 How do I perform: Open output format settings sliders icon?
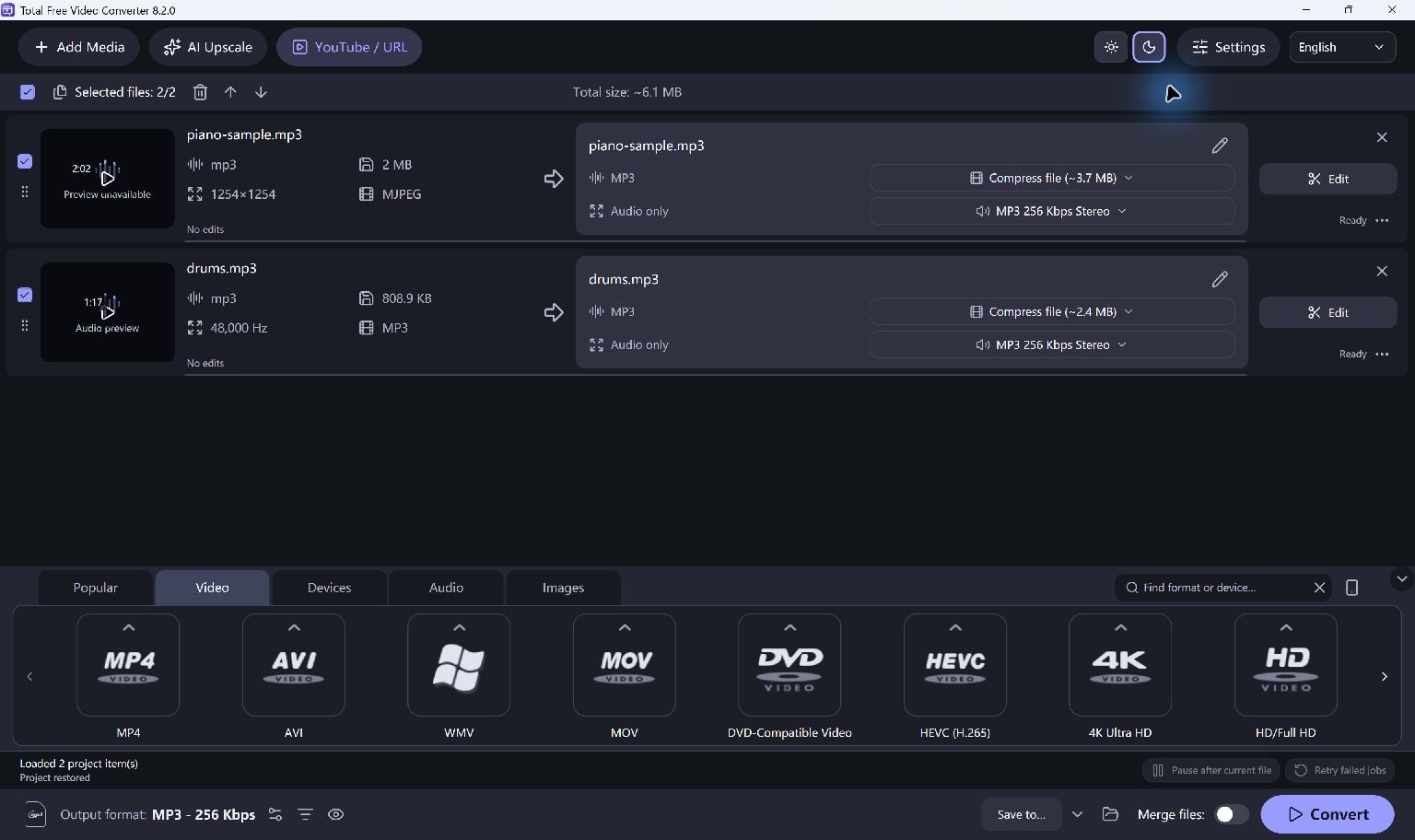(x=275, y=814)
